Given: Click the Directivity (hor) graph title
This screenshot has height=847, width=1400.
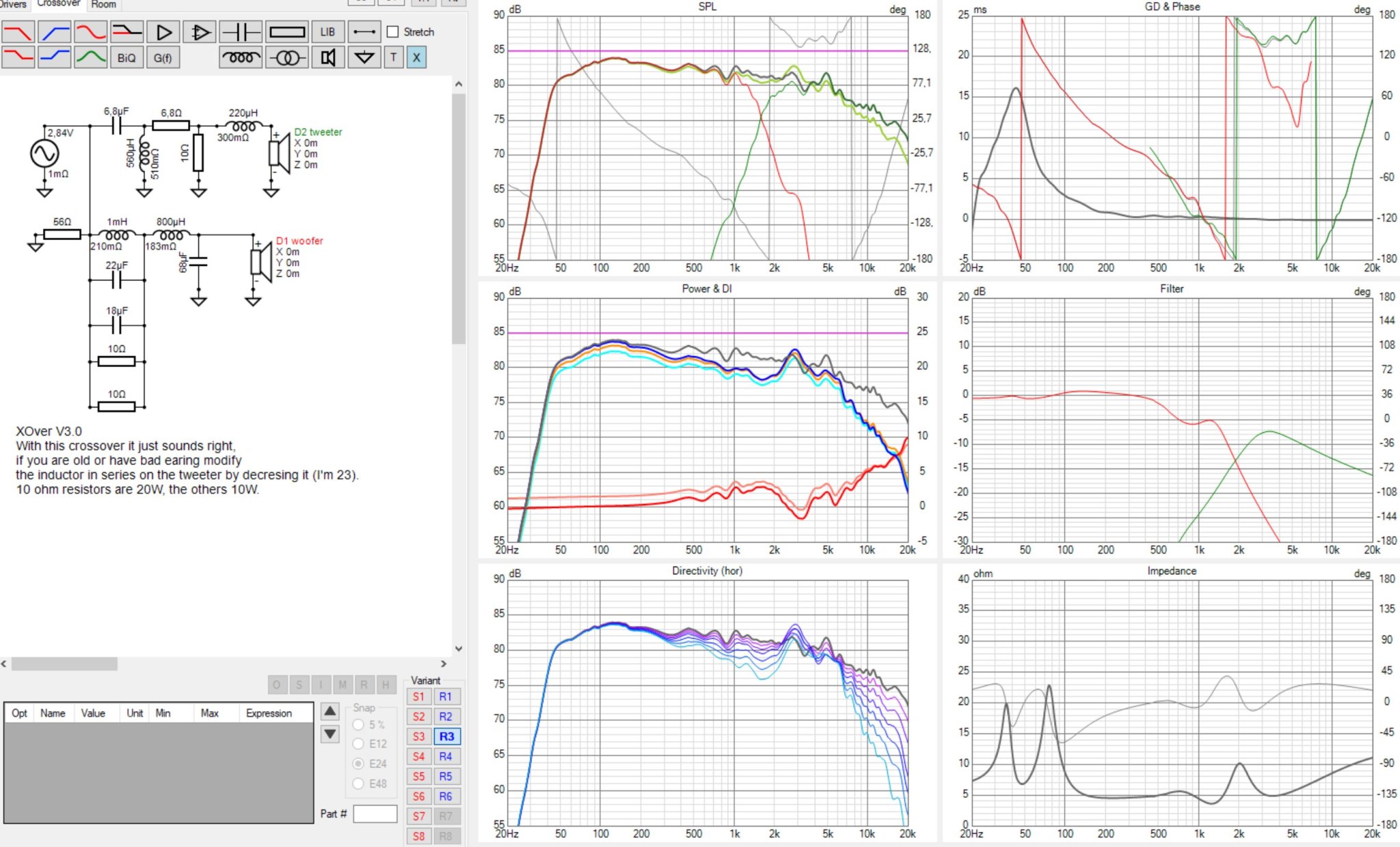Looking at the screenshot, I should tap(707, 571).
